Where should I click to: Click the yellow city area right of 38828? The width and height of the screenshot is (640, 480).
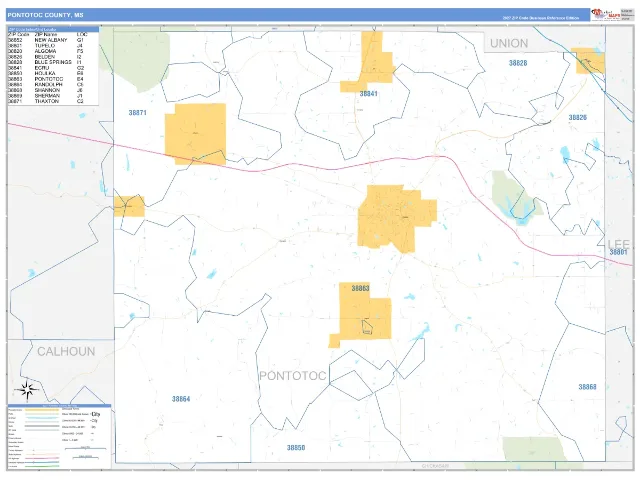[588, 61]
